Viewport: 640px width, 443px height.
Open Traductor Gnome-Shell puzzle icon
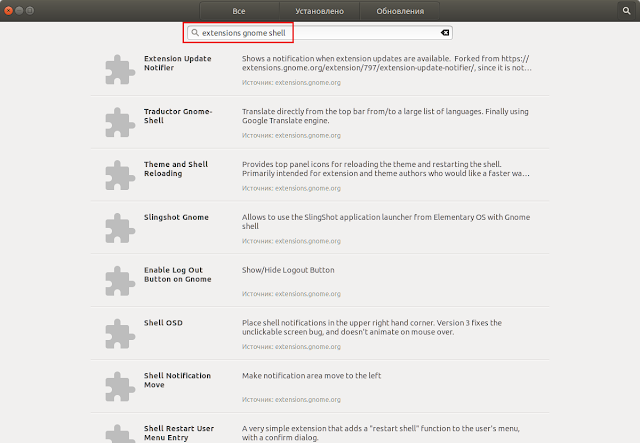[x=120, y=122]
